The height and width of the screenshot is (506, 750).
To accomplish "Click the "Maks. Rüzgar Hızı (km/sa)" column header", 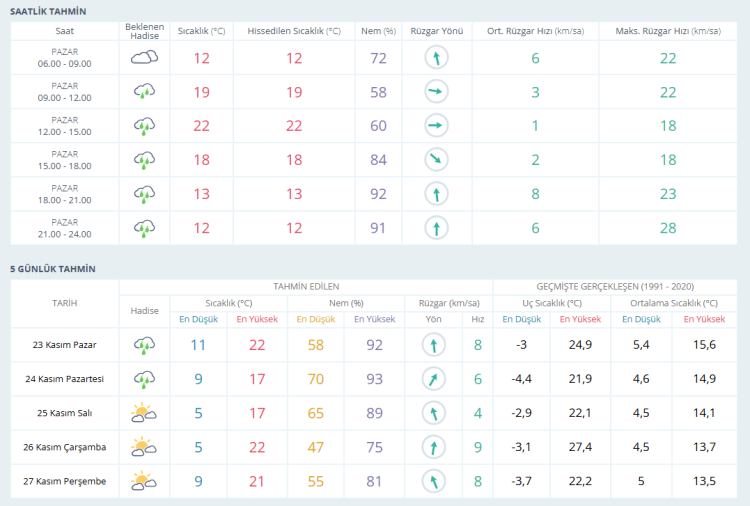I will coord(669,31).
